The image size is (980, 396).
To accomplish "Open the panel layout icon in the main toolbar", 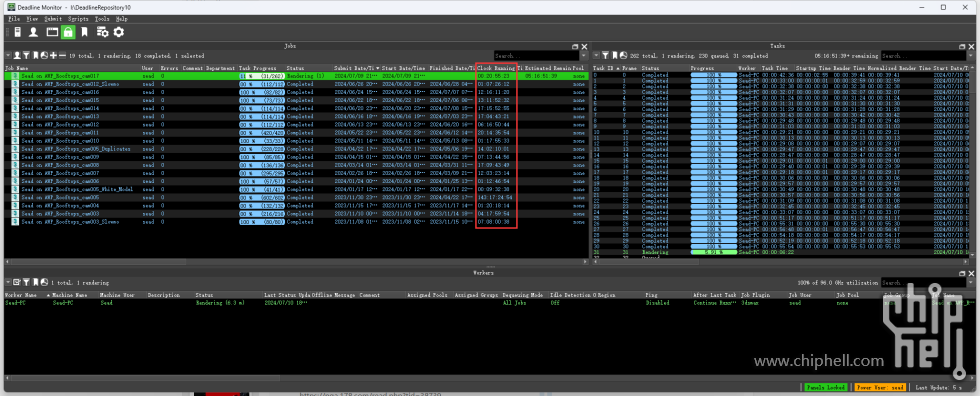I will click(x=52, y=32).
